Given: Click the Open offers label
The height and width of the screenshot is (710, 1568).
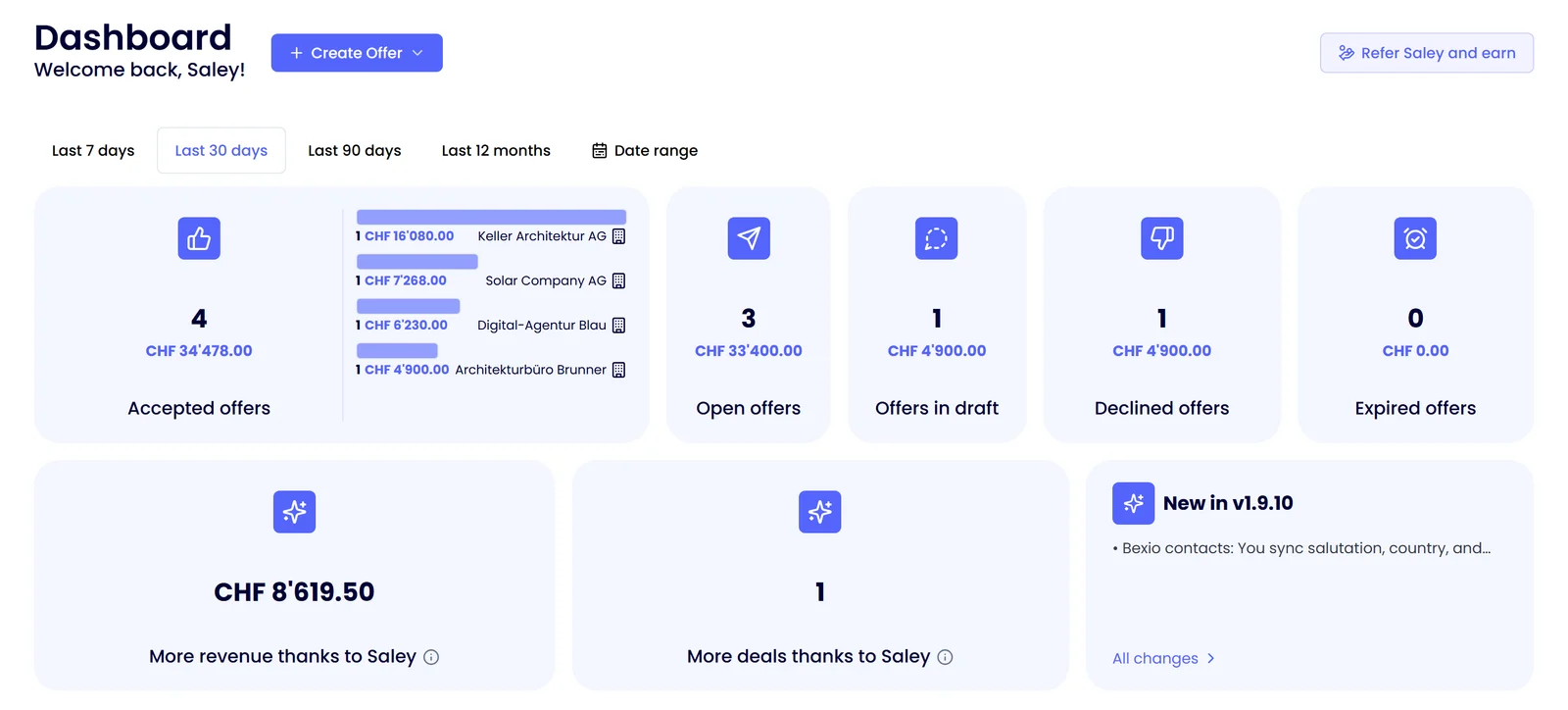Looking at the screenshot, I should 749,408.
